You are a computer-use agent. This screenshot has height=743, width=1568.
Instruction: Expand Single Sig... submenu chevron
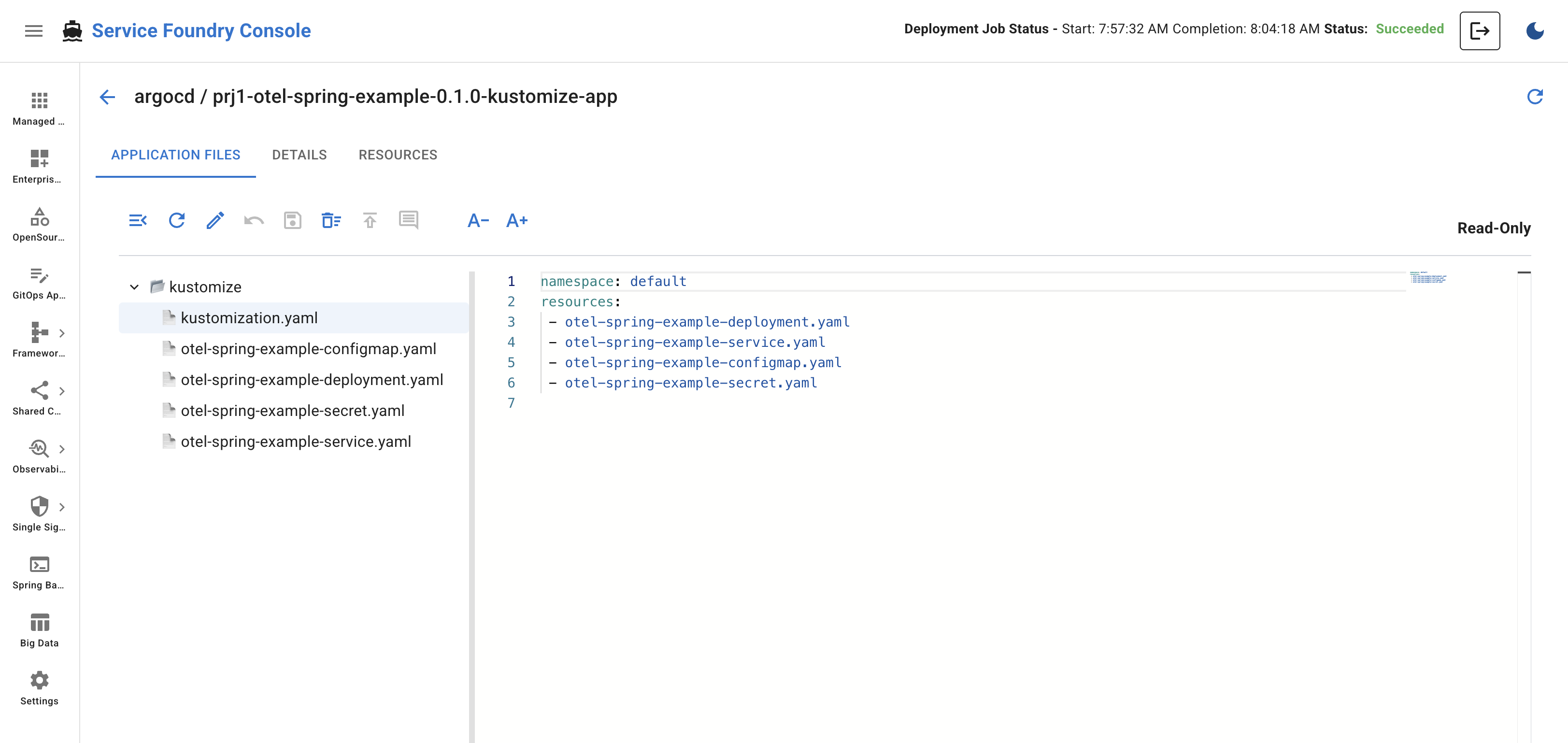coord(61,507)
